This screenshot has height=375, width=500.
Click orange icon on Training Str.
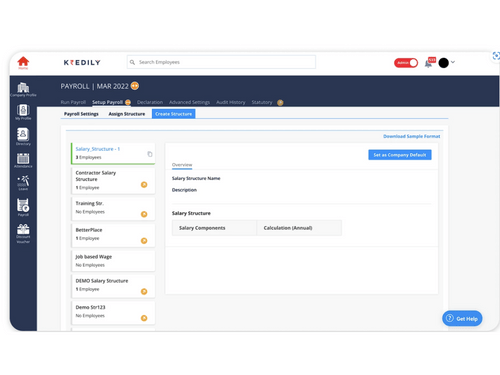(144, 214)
